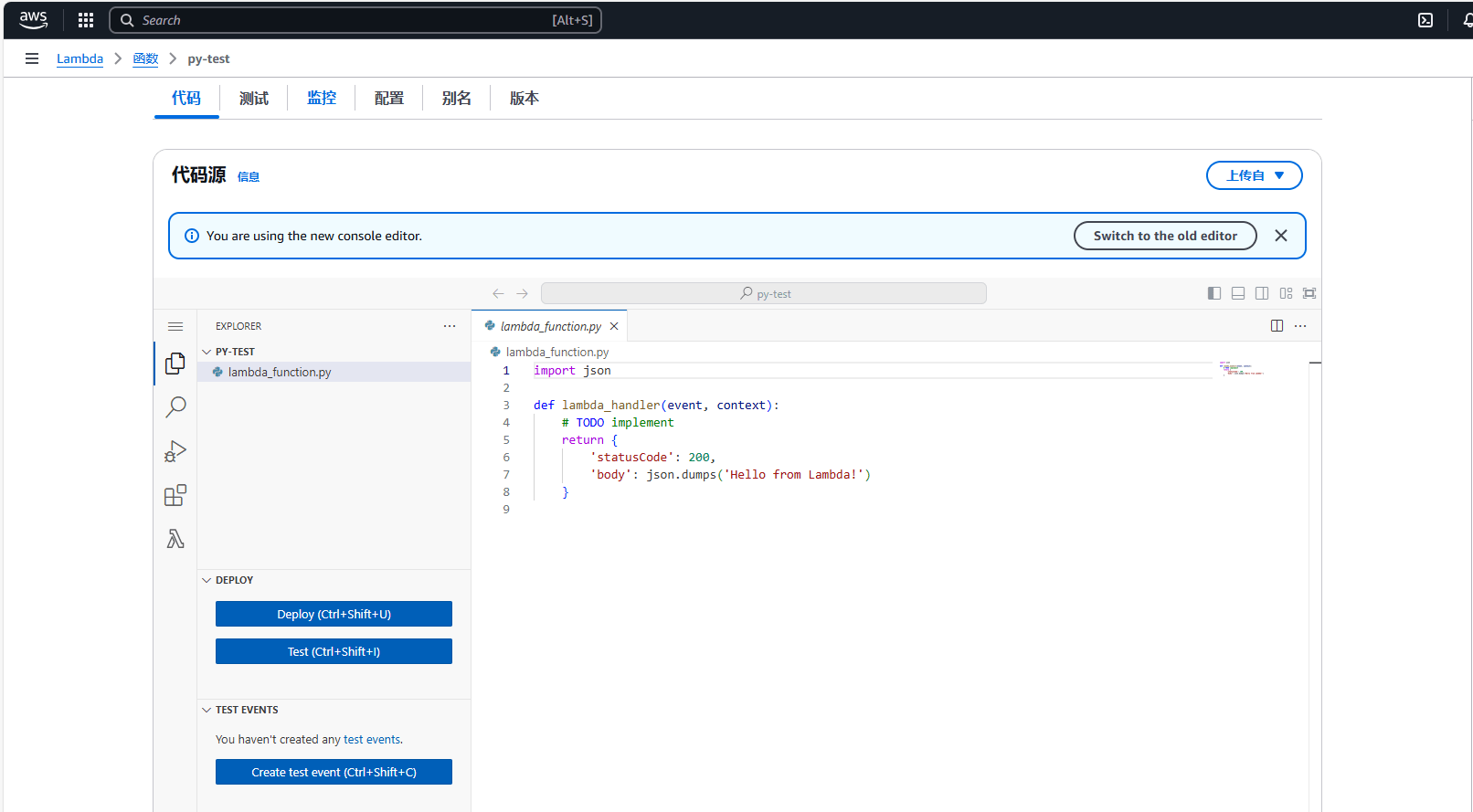The image size is (1473, 812).
Task: Toggle the secondary side bar layout icon
Action: [x=1262, y=293]
